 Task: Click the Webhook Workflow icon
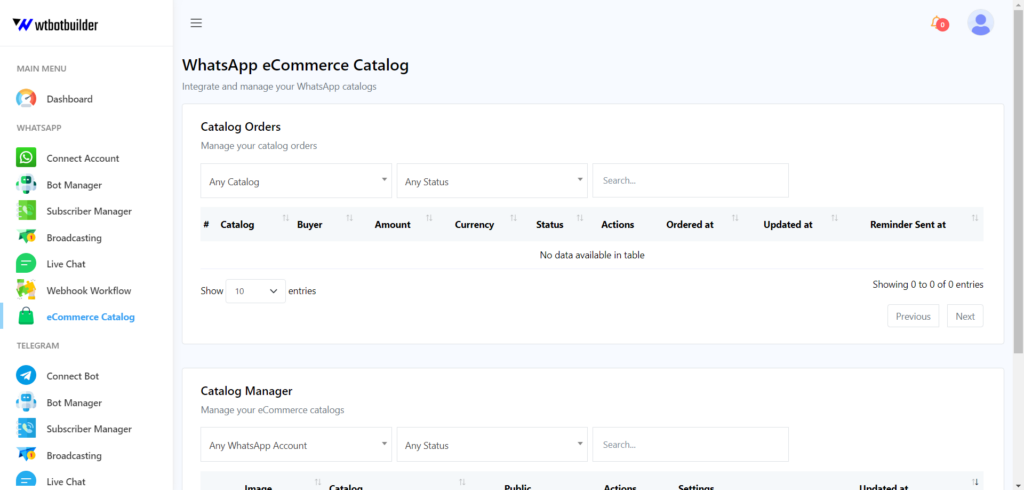coord(26,289)
